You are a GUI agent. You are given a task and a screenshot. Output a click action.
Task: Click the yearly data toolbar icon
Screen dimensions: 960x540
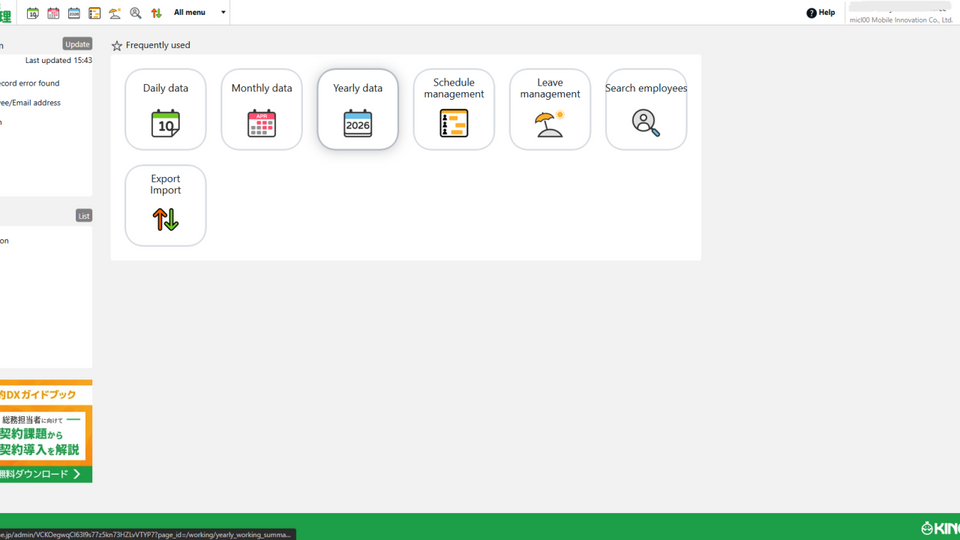pyautogui.click(x=74, y=13)
